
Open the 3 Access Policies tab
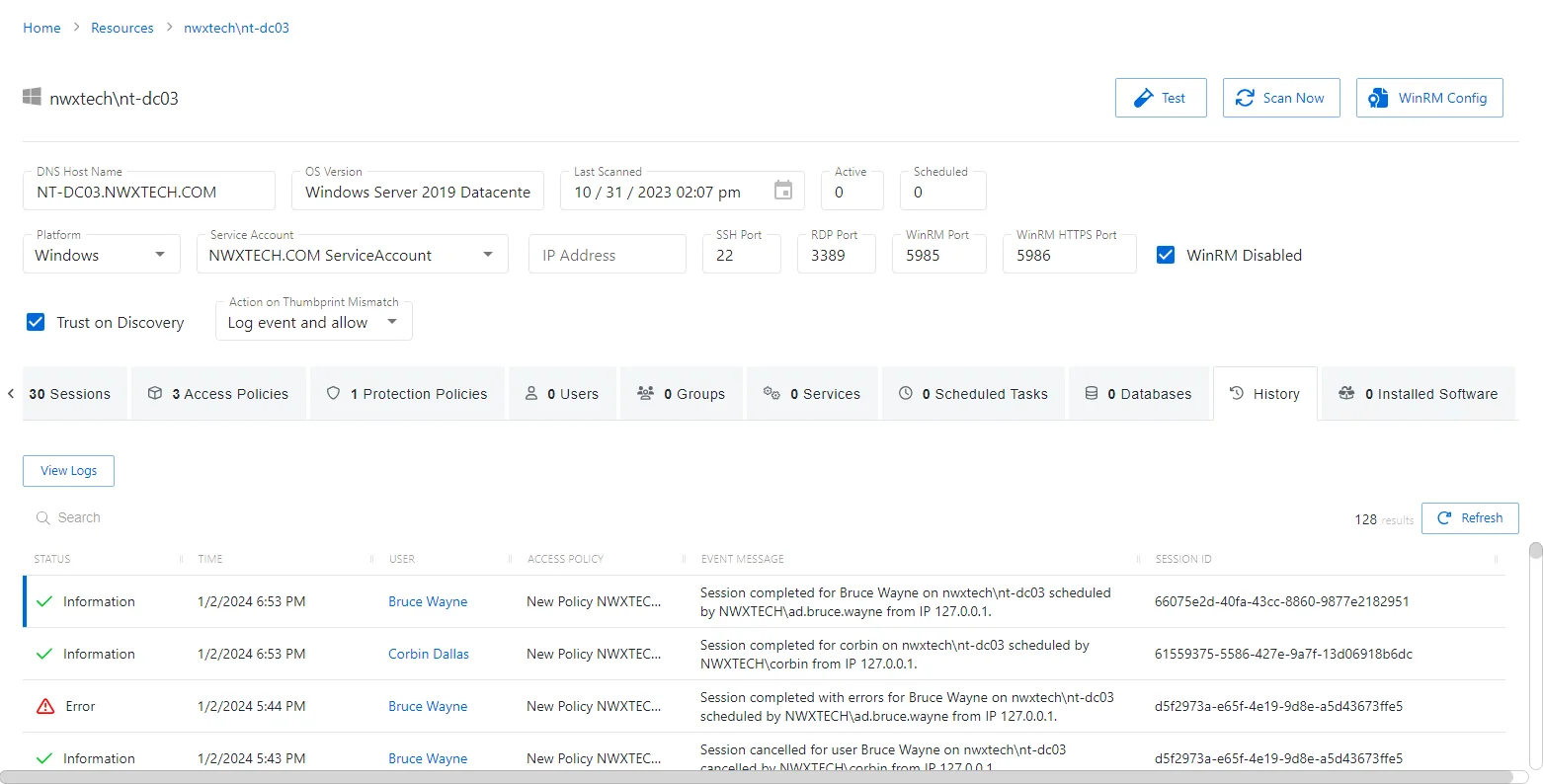(x=218, y=394)
